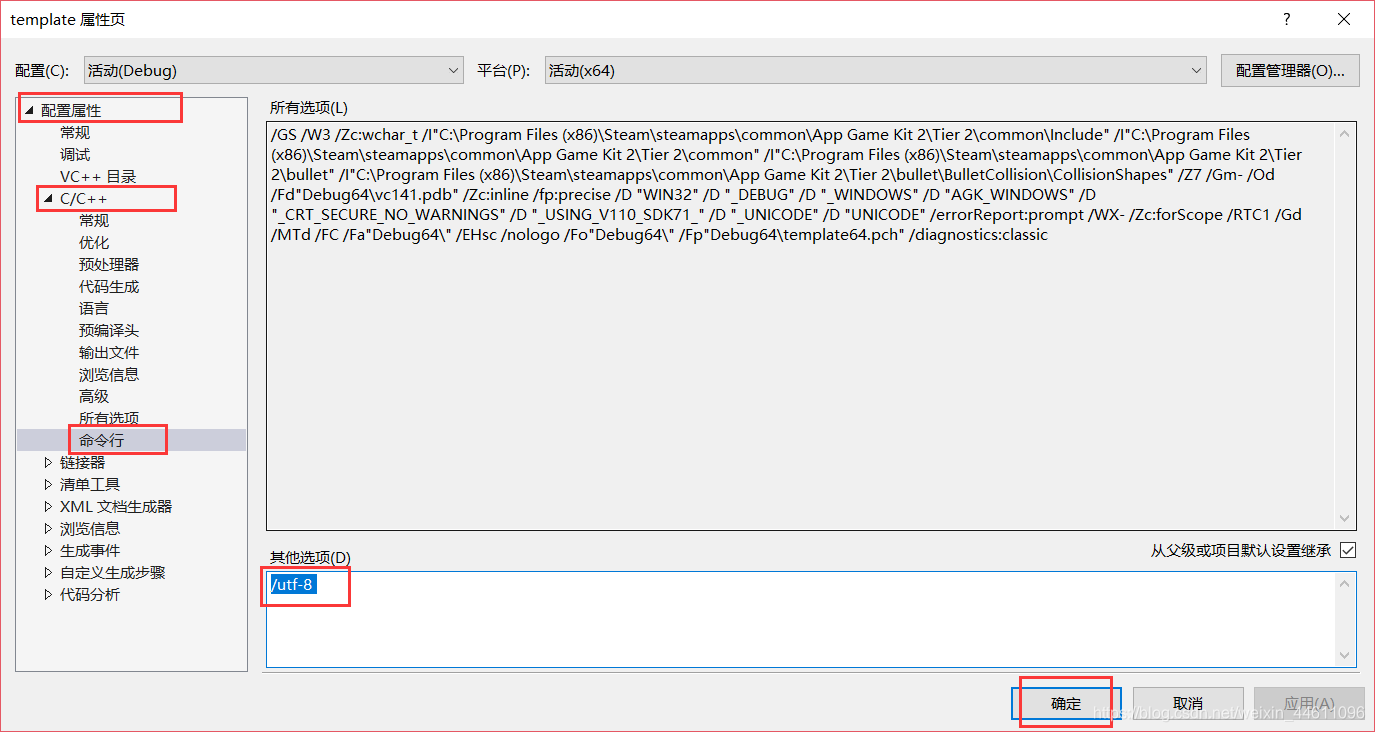Click the 配置管理器(O)... button
Image resolution: width=1375 pixels, height=732 pixels.
coord(1290,70)
